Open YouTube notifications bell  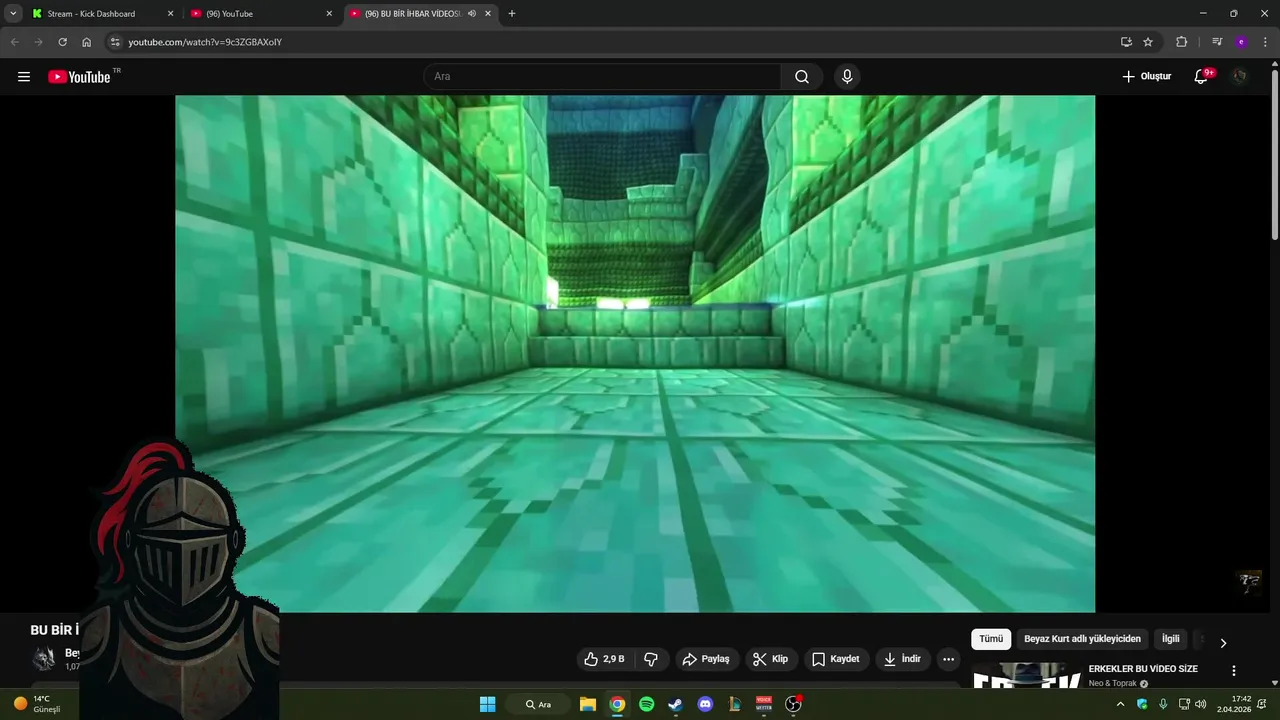click(1202, 77)
